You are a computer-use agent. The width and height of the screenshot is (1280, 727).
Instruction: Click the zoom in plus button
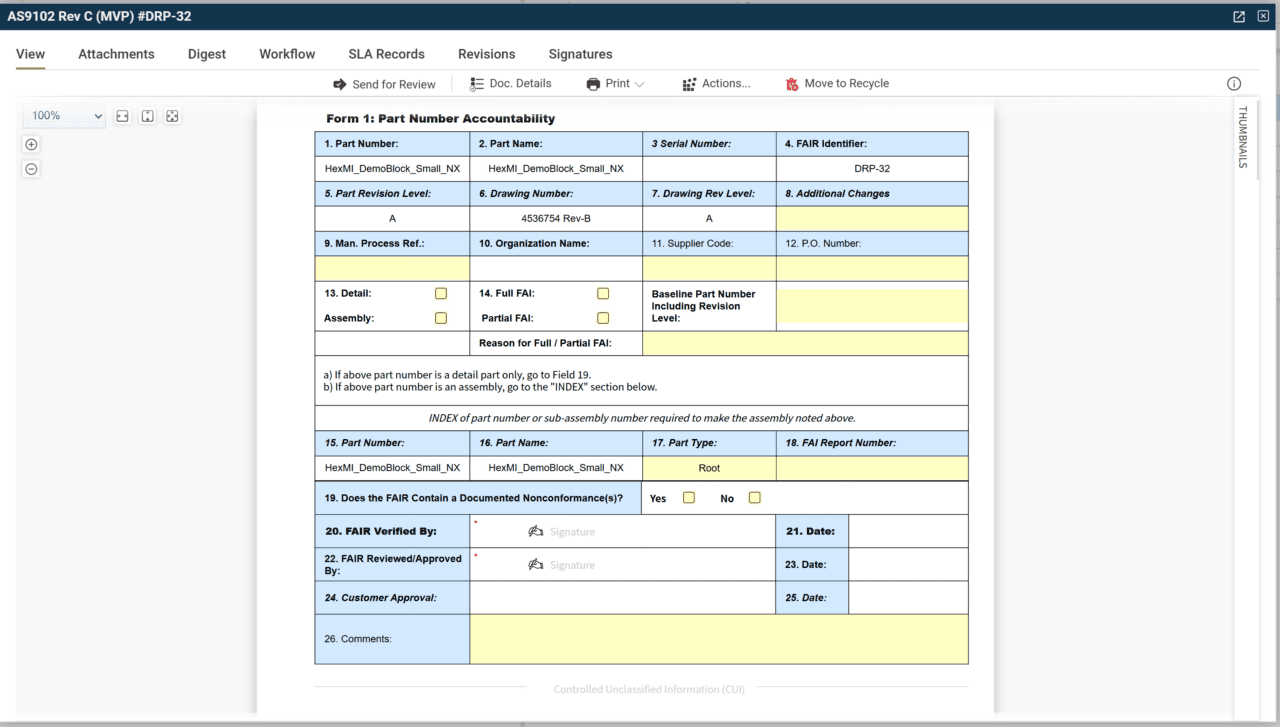(x=31, y=144)
